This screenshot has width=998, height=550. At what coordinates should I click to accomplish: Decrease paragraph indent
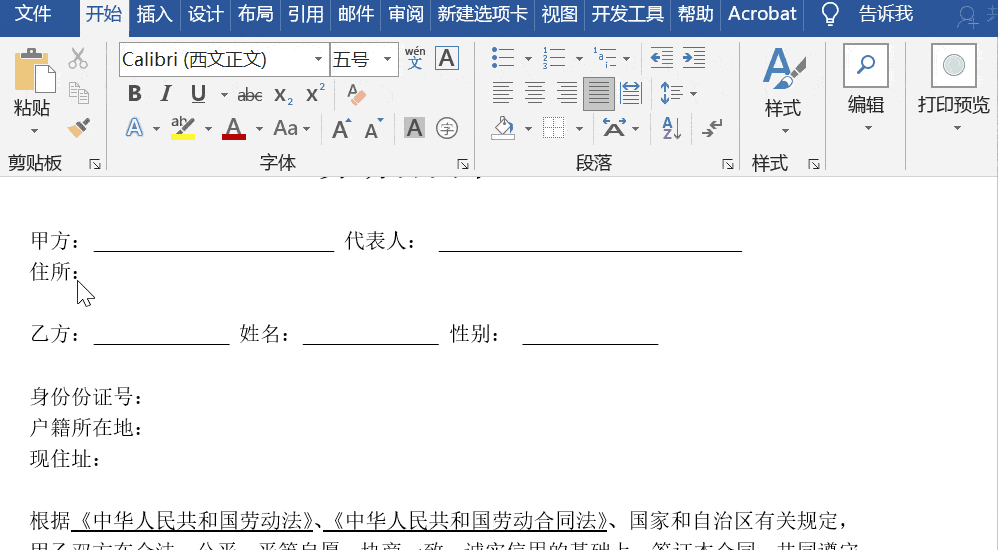click(662, 58)
